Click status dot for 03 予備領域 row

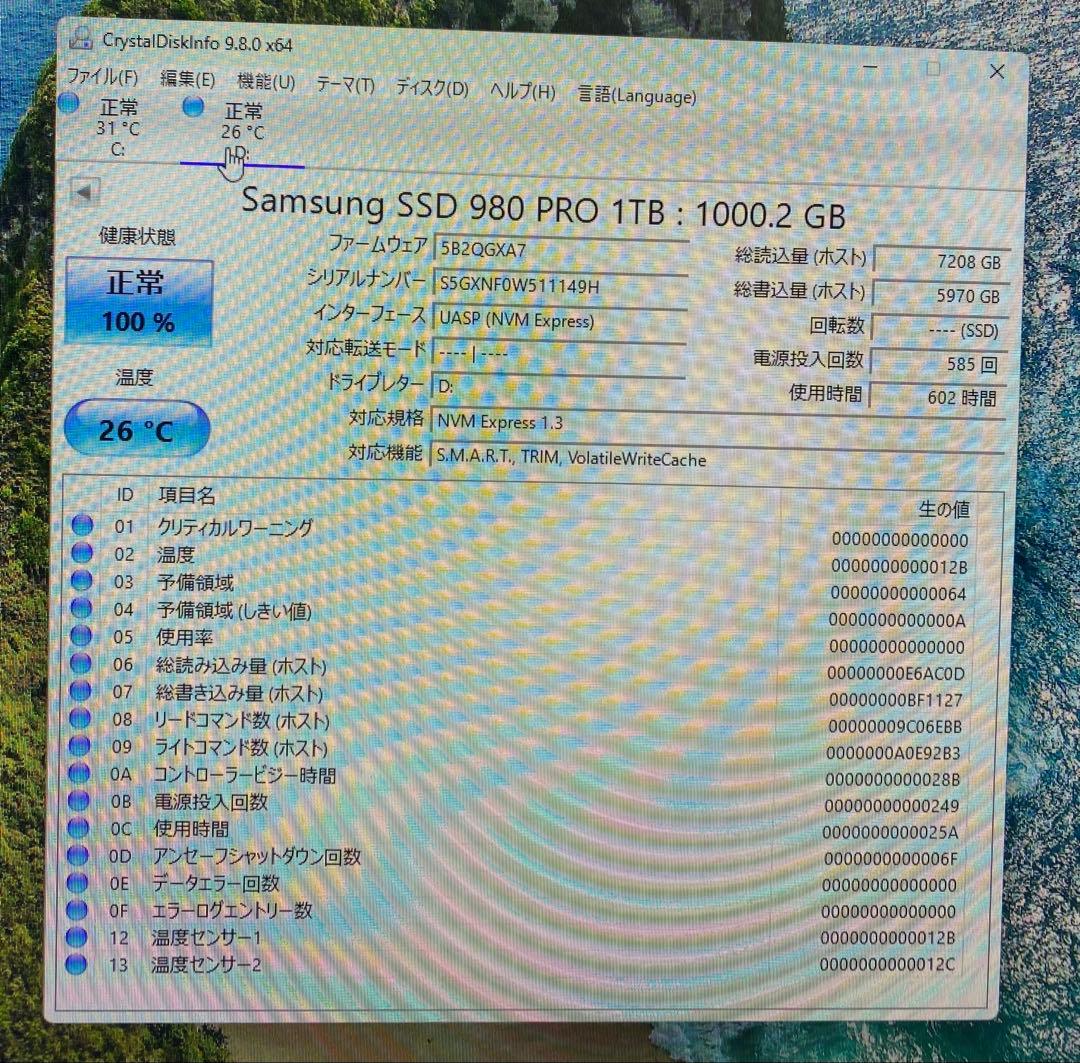(x=81, y=581)
